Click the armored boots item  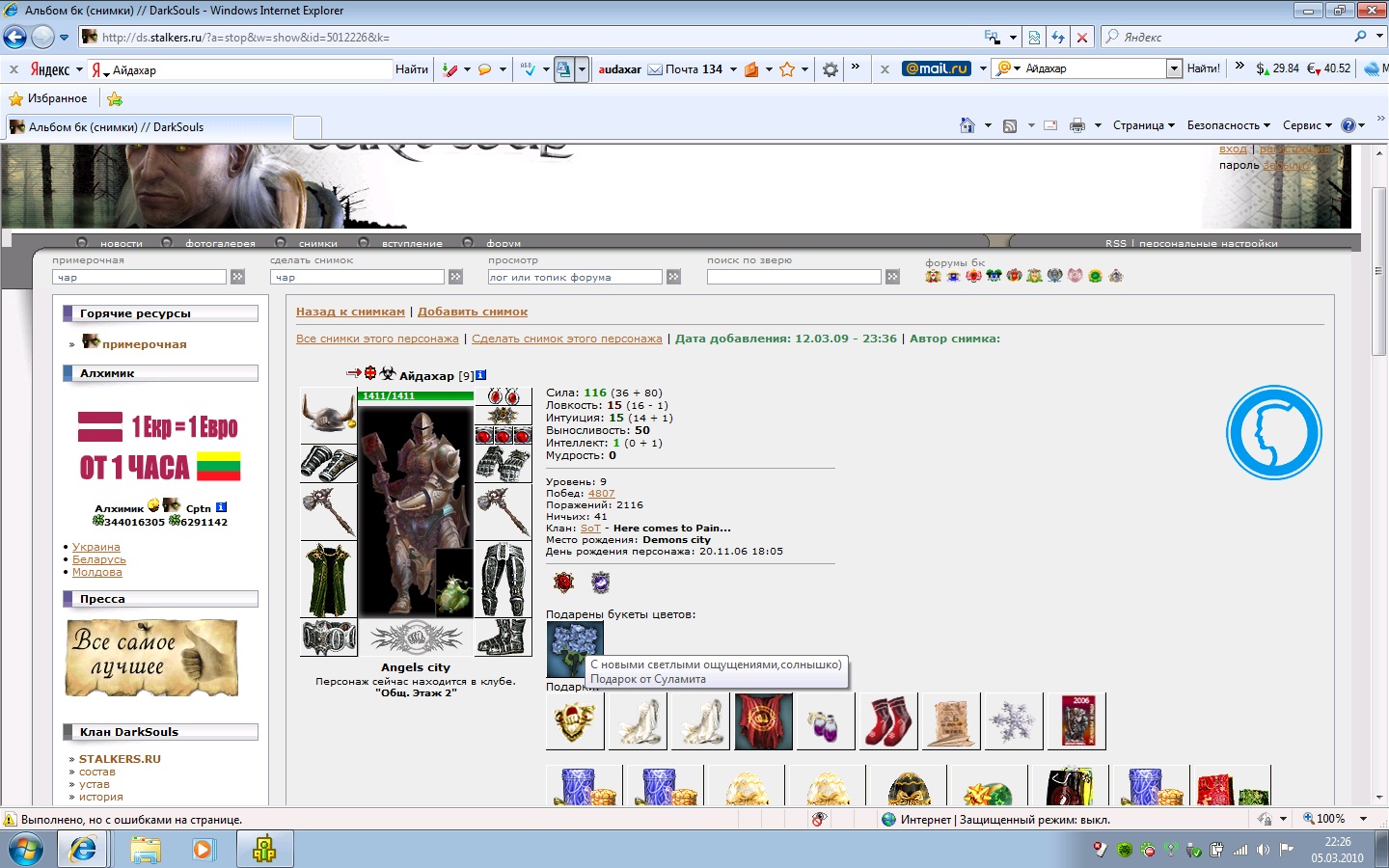504,637
